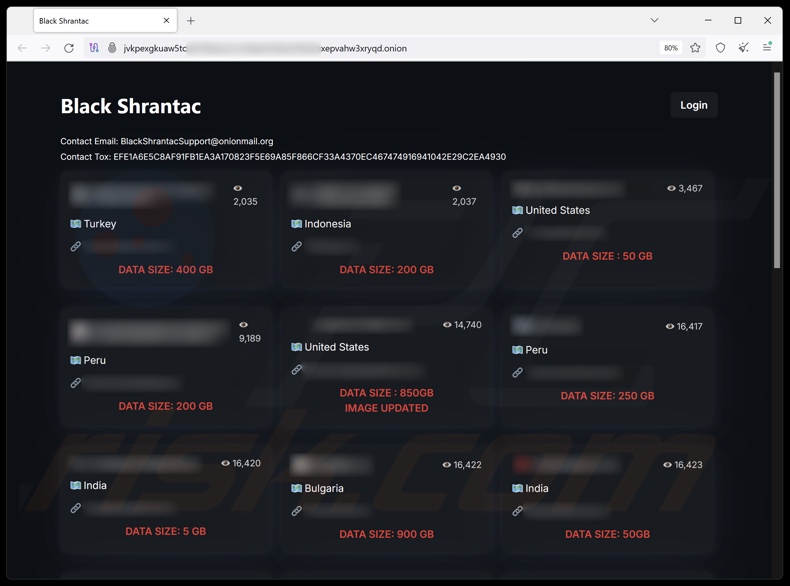
Task: Click the eye icon beside 16,422 views
Action: coord(446,465)
